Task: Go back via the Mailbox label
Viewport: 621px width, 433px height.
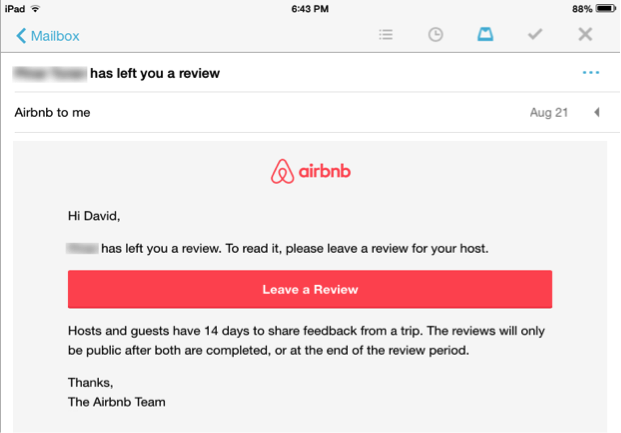Action: click(55, 36)
